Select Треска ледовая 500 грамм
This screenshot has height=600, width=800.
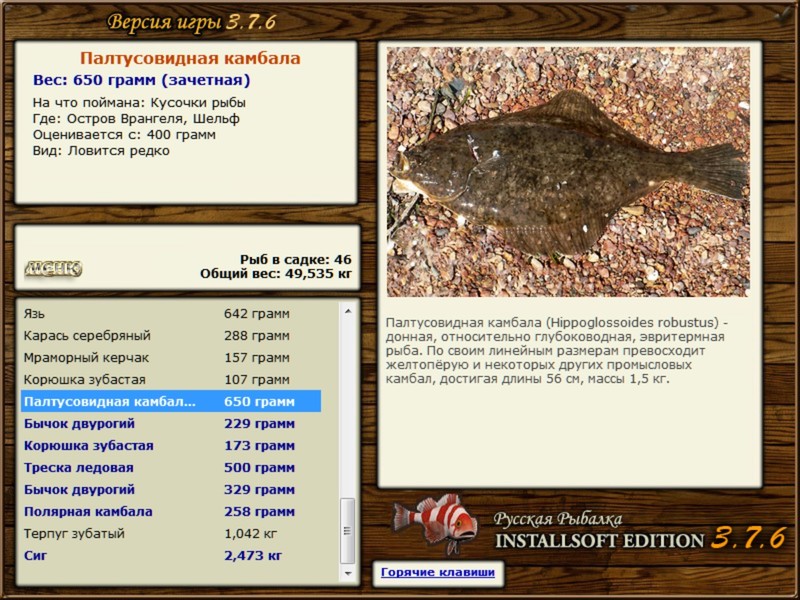click(171, 467)
